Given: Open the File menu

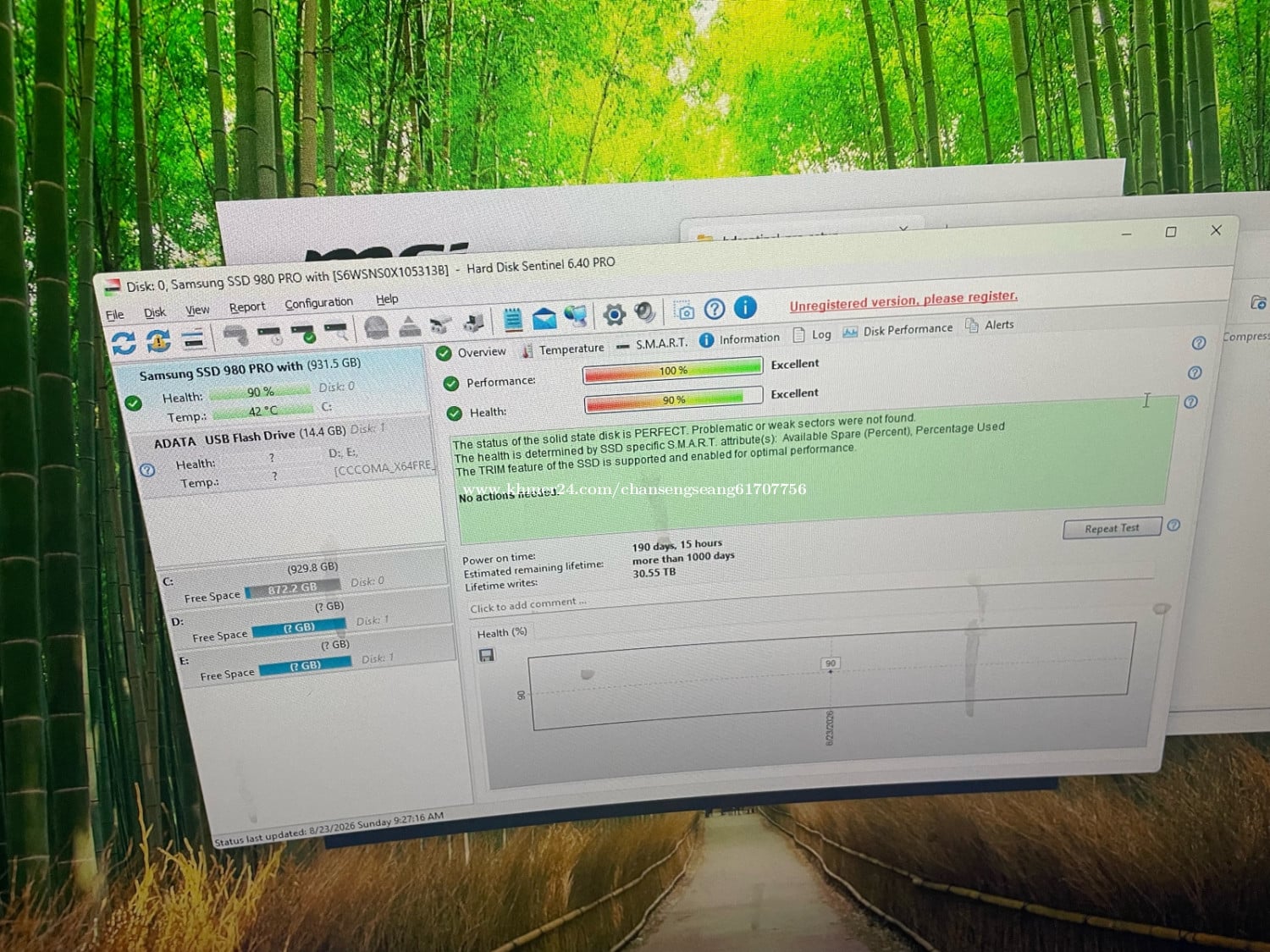Looking at the screenshot, I should [114, 315].
